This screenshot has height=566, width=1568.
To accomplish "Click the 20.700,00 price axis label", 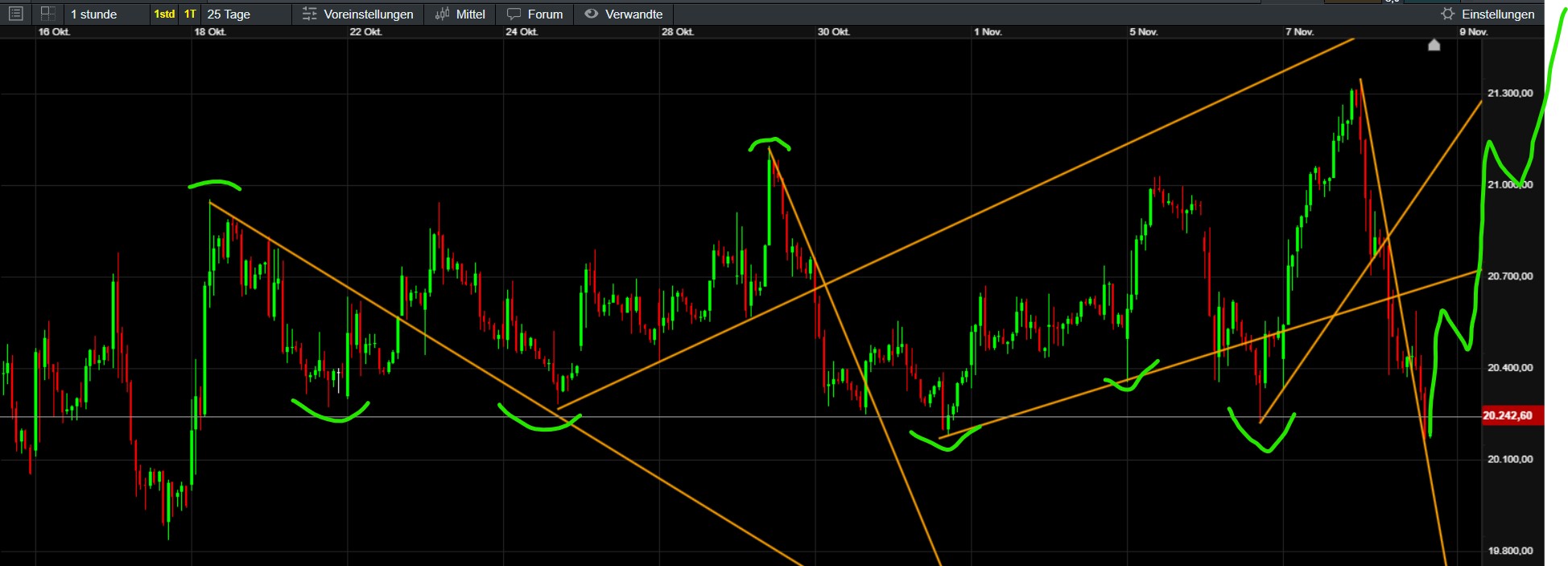I will point(1510,276).
